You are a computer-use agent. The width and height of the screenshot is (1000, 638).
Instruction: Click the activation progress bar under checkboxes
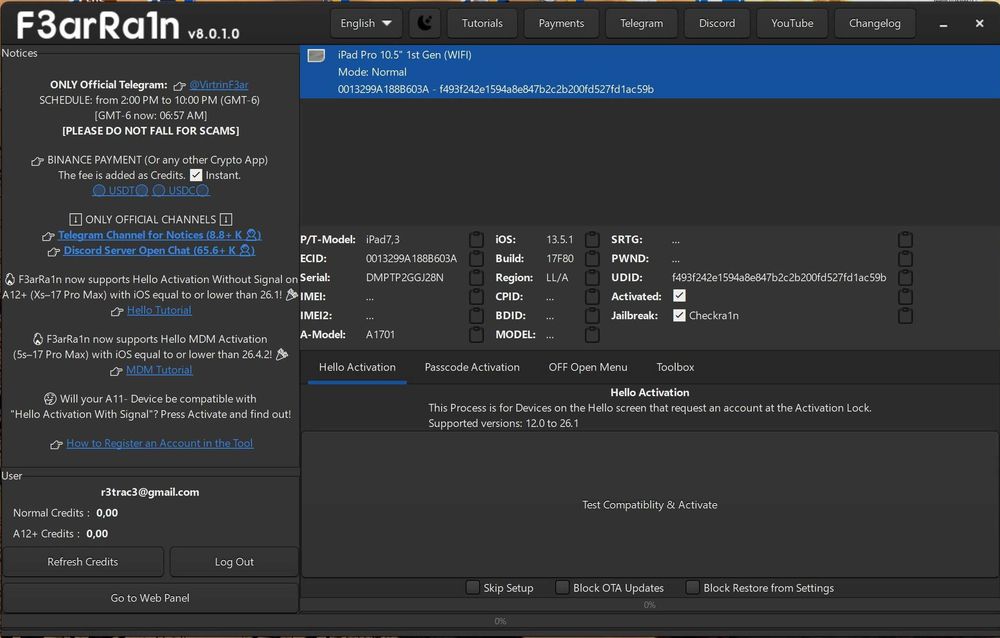[x=649, y=605]
